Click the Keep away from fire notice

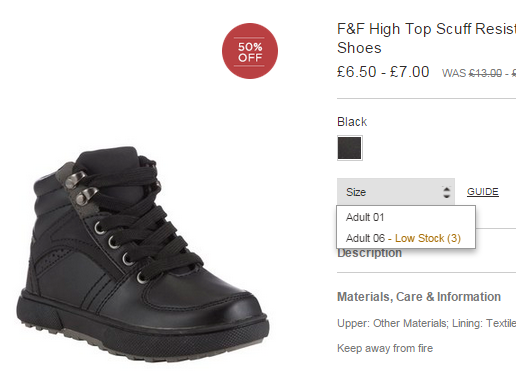(x=385, y=348)
